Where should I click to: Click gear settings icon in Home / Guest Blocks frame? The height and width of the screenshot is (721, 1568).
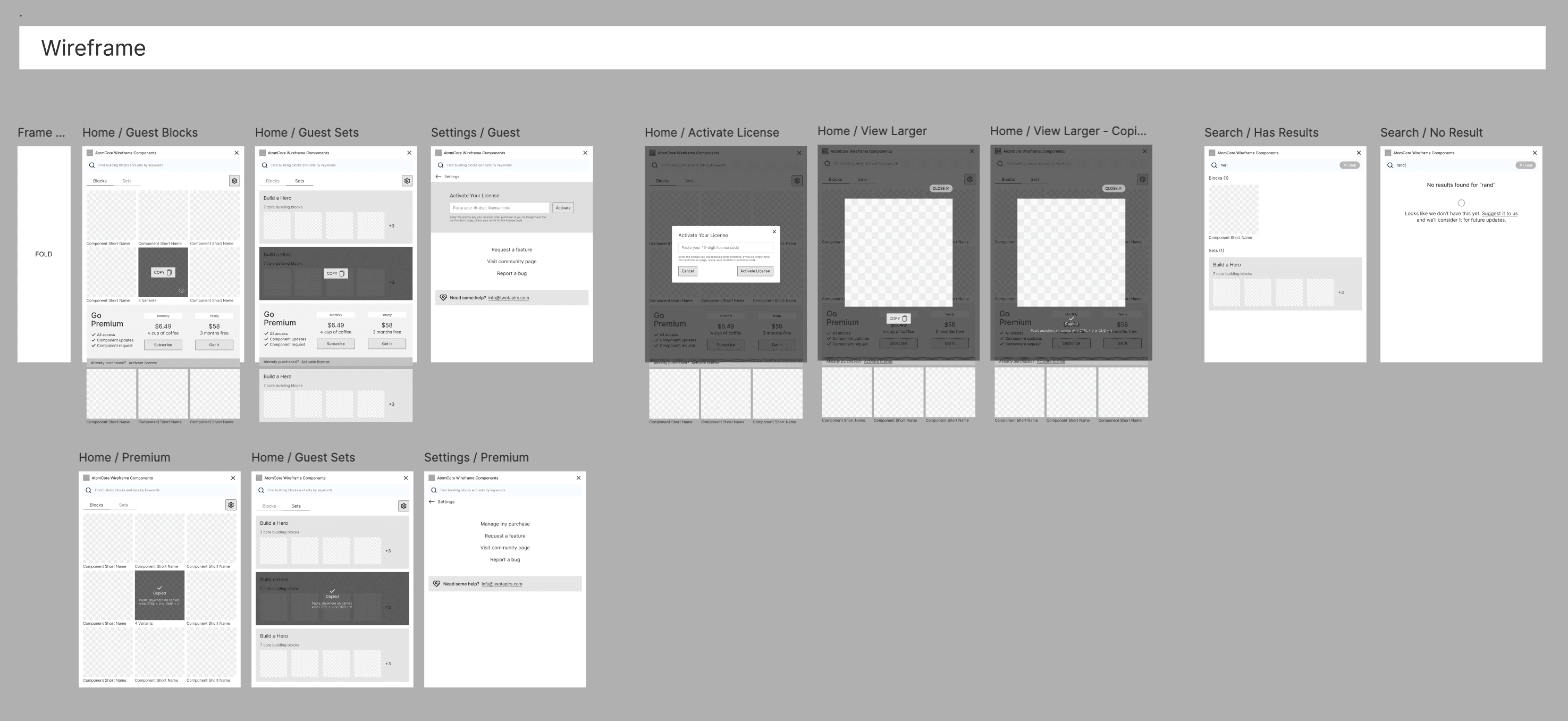(234, 181)
